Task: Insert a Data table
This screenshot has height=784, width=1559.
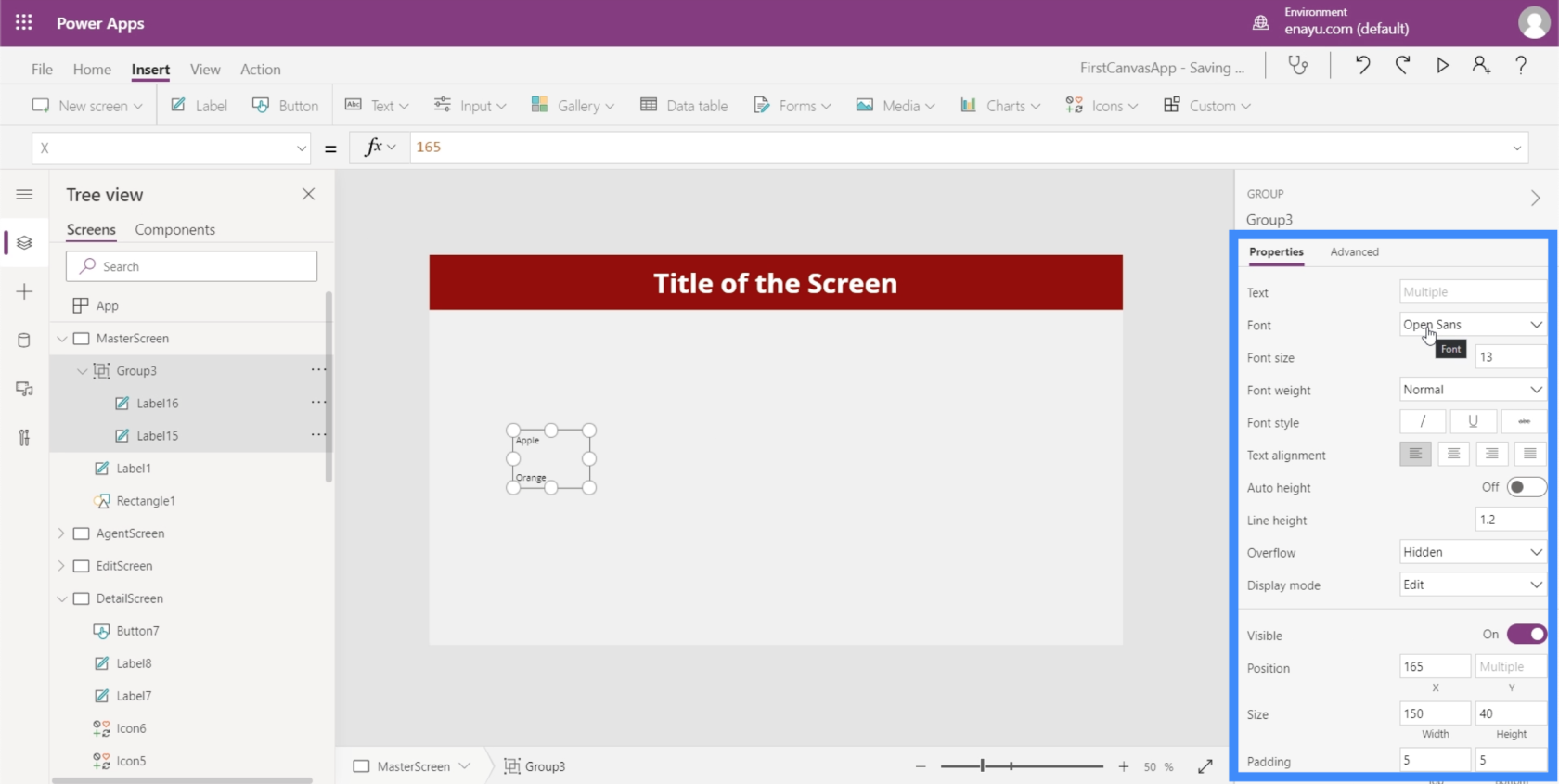Action: [684, 105]
